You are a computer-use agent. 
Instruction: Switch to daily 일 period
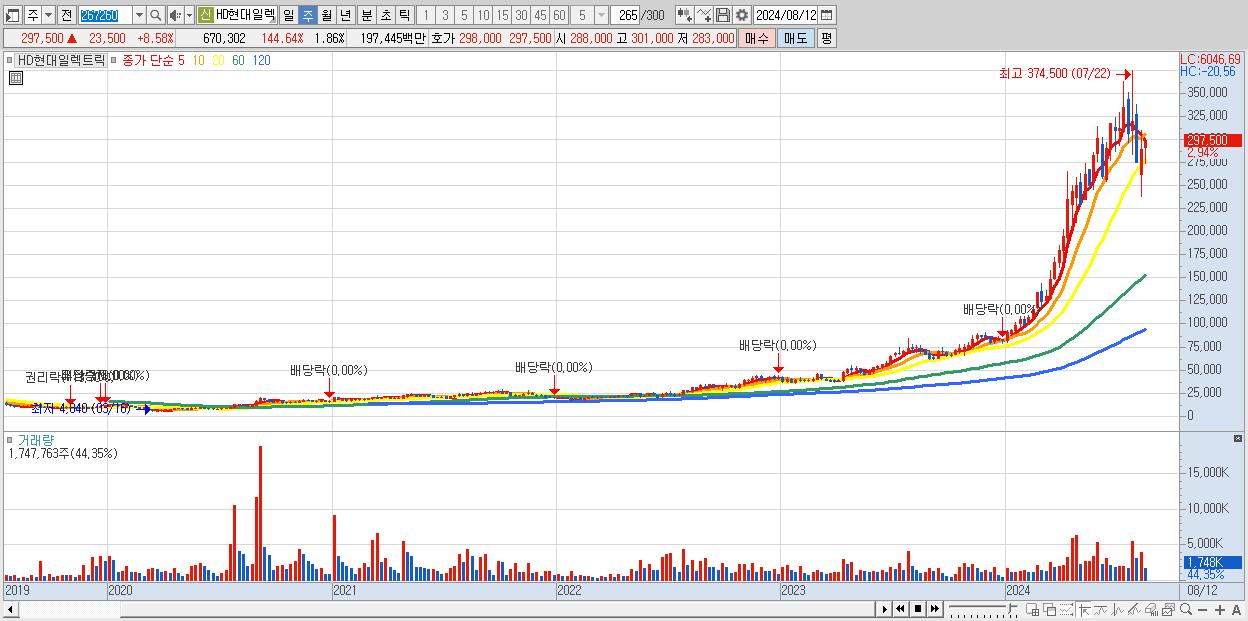[x=288, y=15]
